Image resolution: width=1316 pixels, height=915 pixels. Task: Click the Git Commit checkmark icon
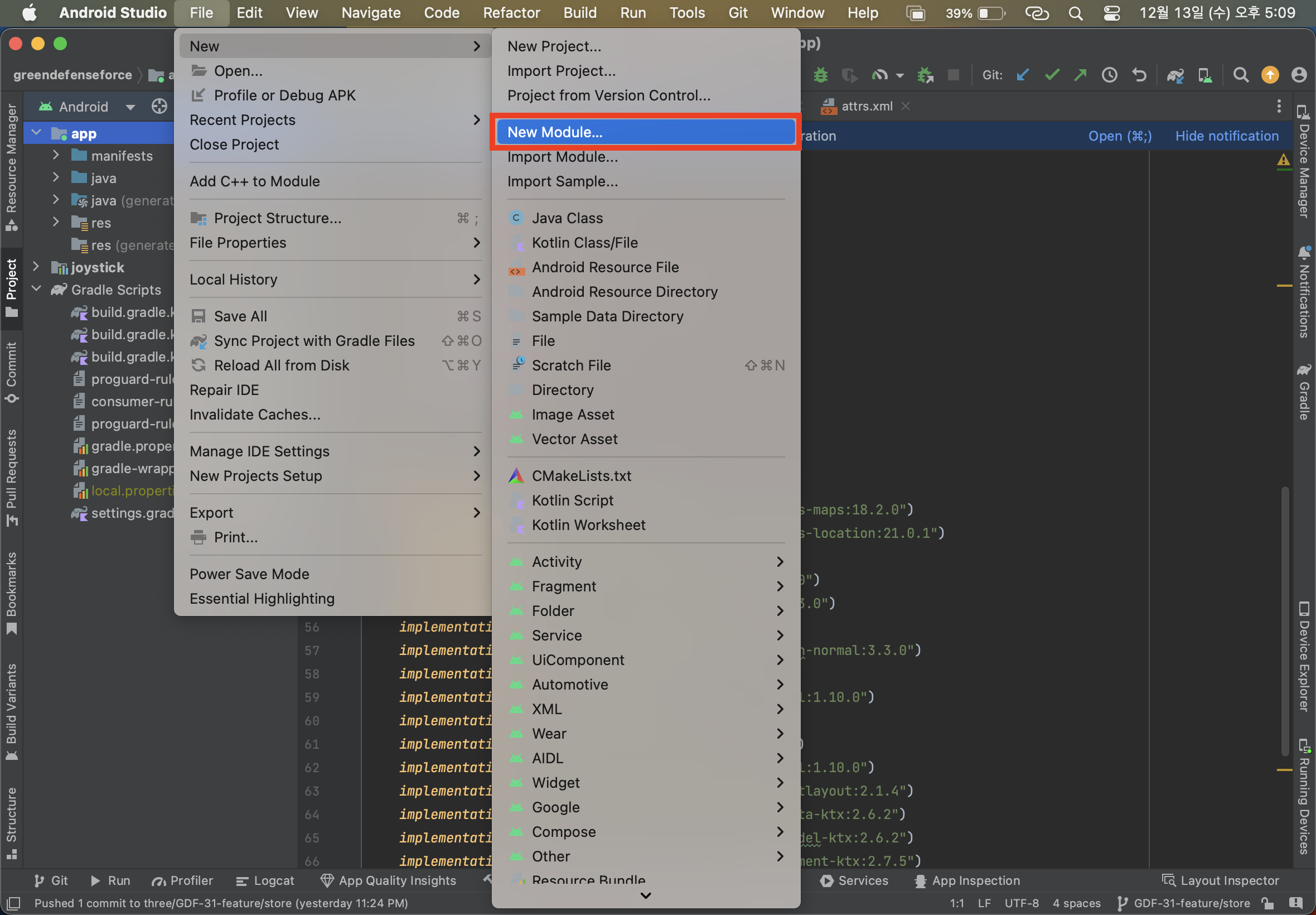1051,75
